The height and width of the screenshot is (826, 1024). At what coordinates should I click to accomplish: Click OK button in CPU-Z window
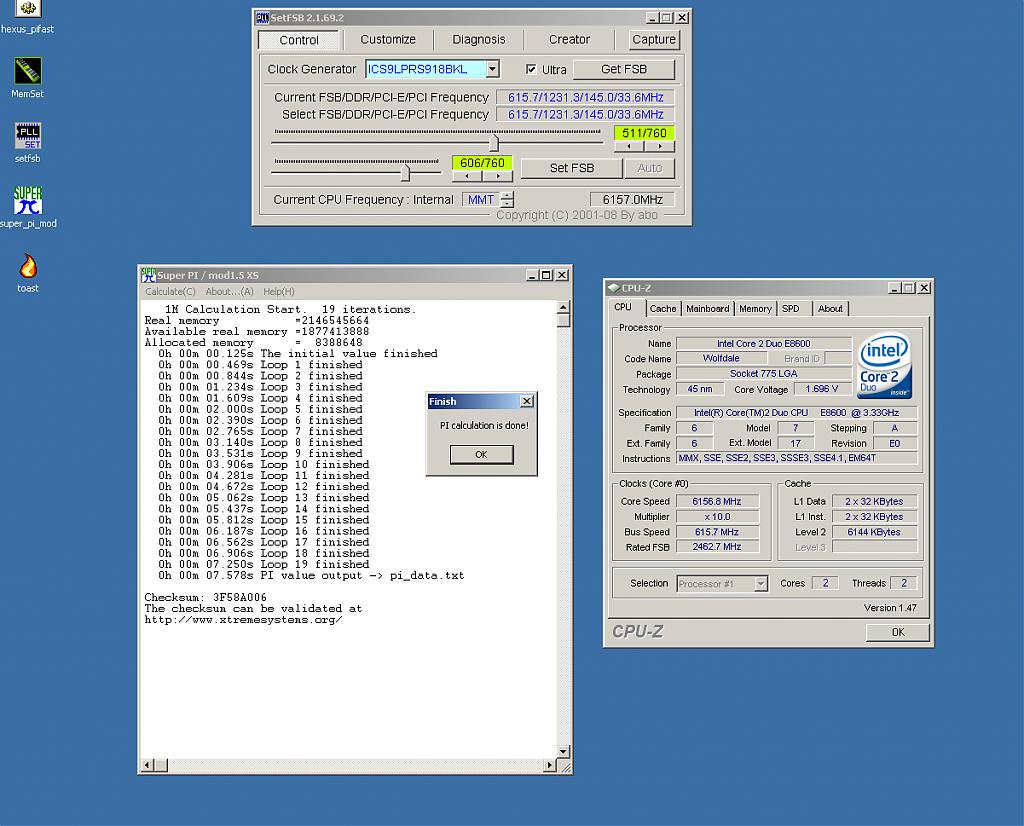[x=898, y=632]
